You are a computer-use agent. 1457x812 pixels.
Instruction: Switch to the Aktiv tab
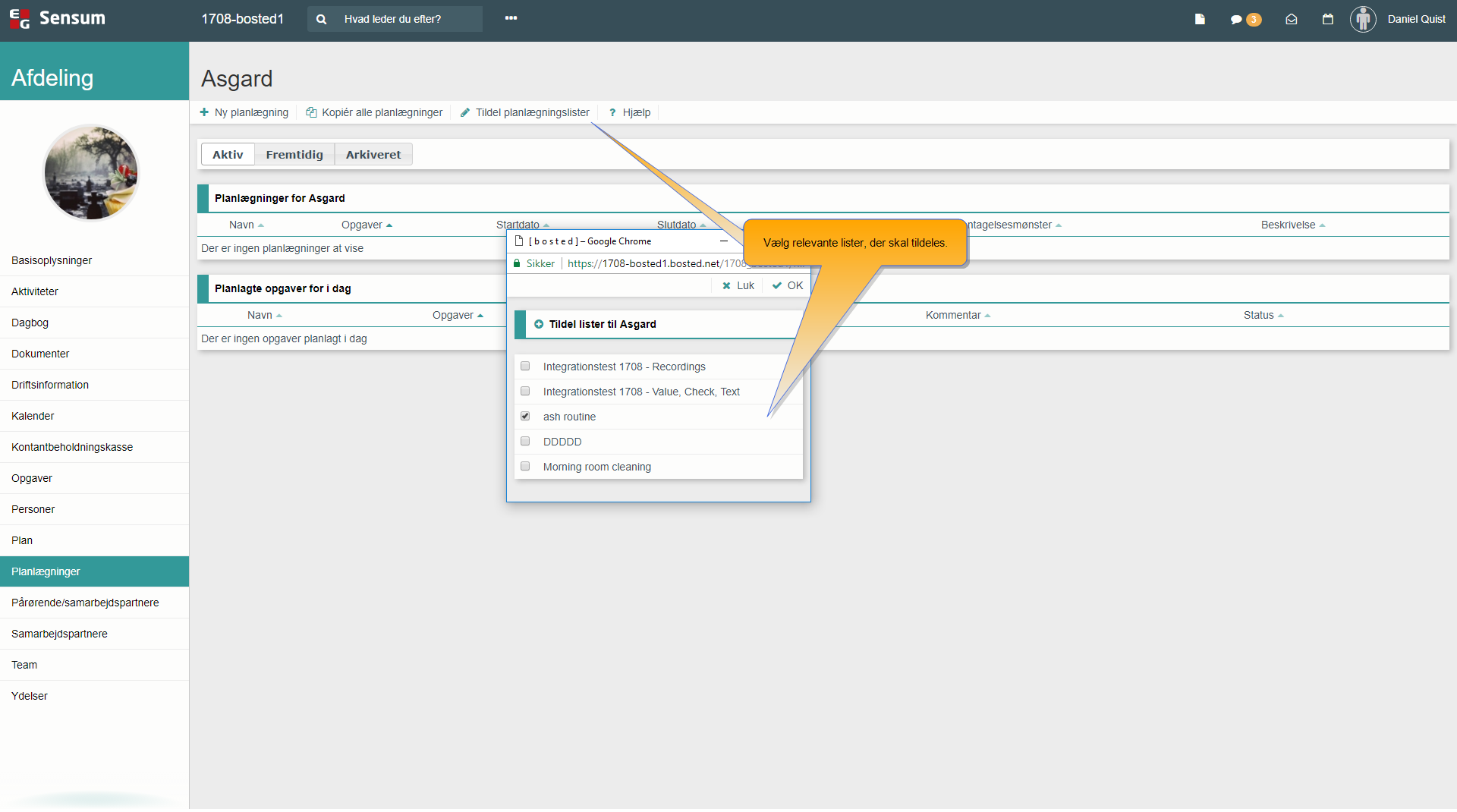pyautogui.click(x=228, y=154)
